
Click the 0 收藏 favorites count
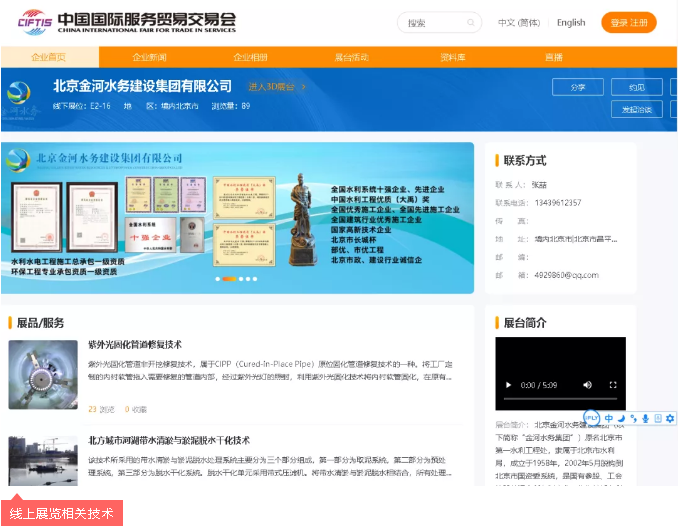click(x=136, y=409)
